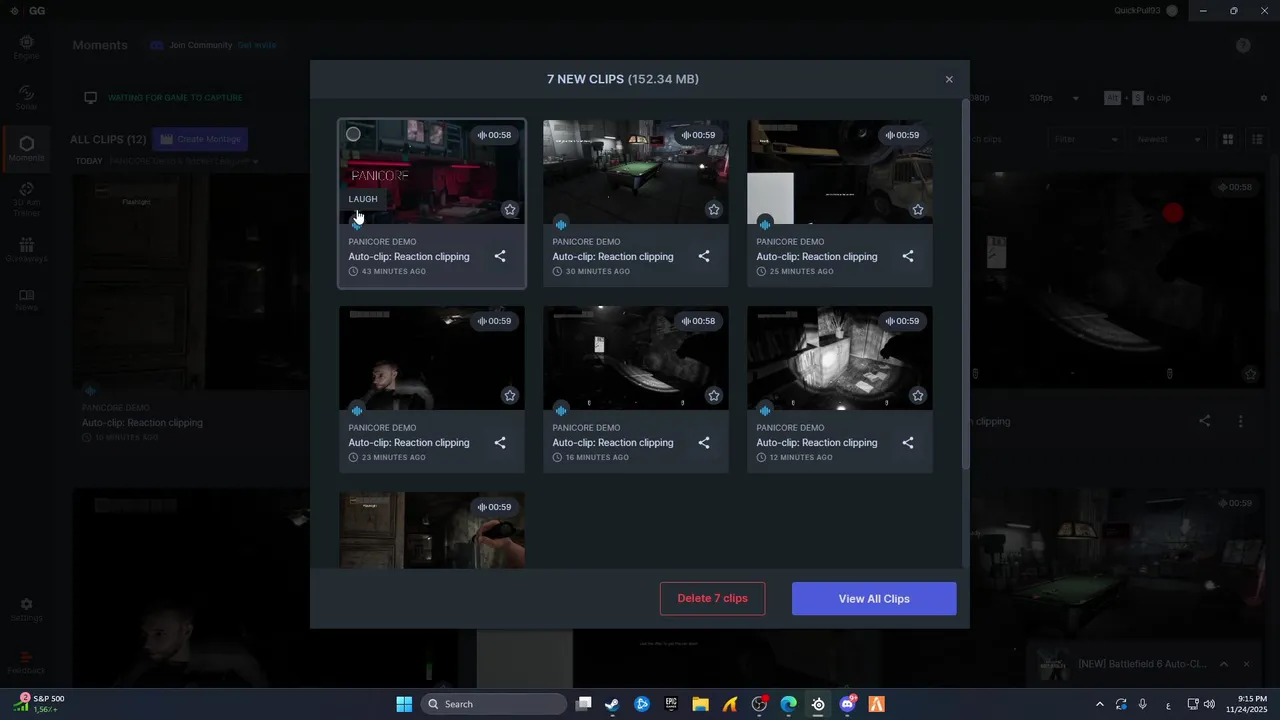This screenshot has height=720, width=1280.
Task: Open 3D Aim Trainer in sidebar
Action: pyautogui.click(x=27, y=199)
